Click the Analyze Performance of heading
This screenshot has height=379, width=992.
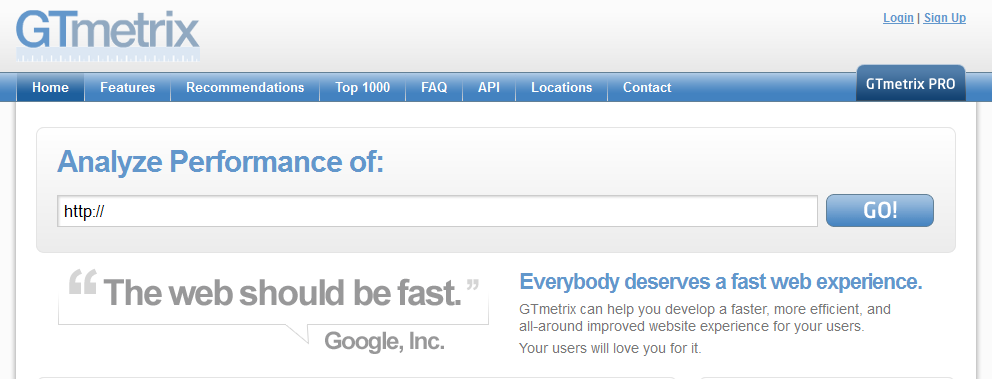(x=221, y=163)
